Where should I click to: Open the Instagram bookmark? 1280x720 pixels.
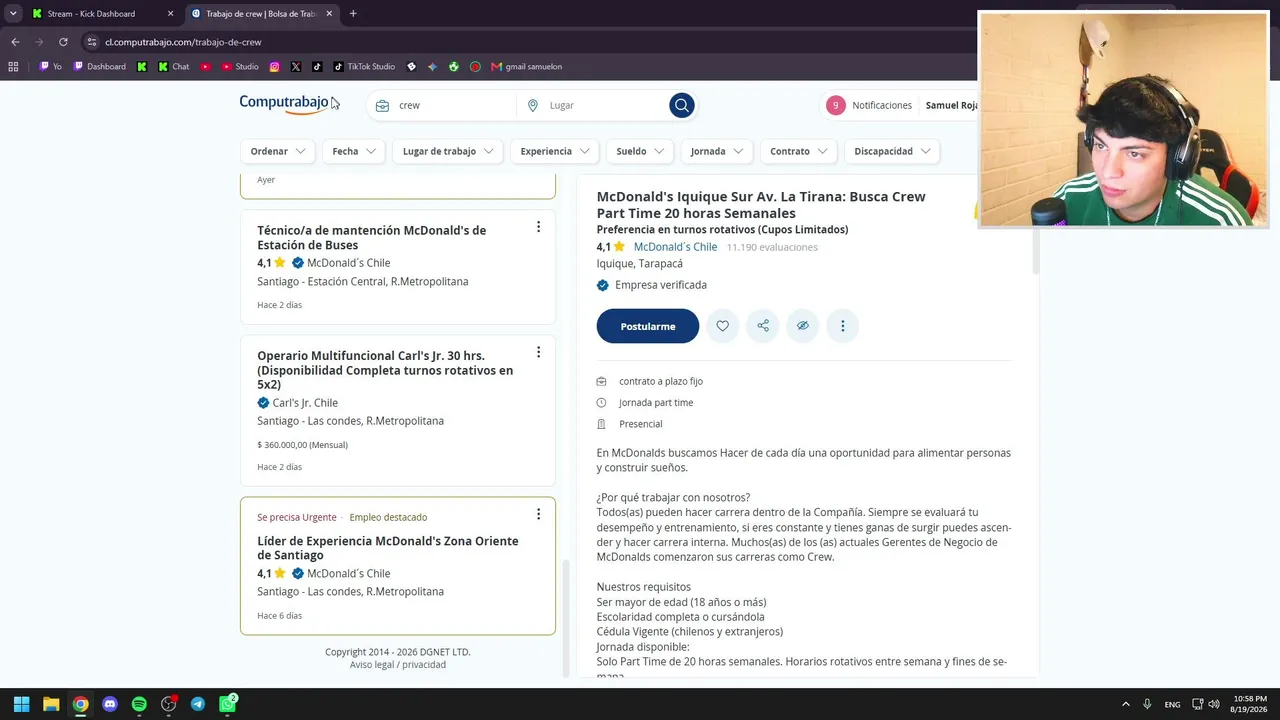tap(274, 67)
